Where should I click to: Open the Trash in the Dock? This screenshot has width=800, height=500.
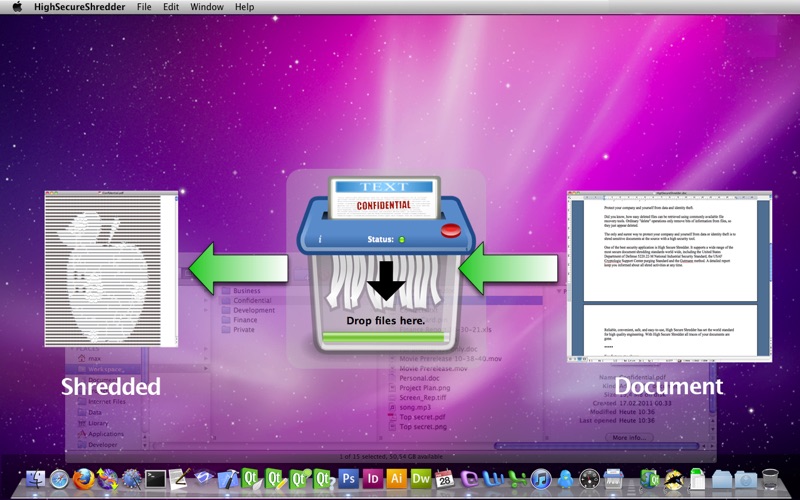(770, 479)
